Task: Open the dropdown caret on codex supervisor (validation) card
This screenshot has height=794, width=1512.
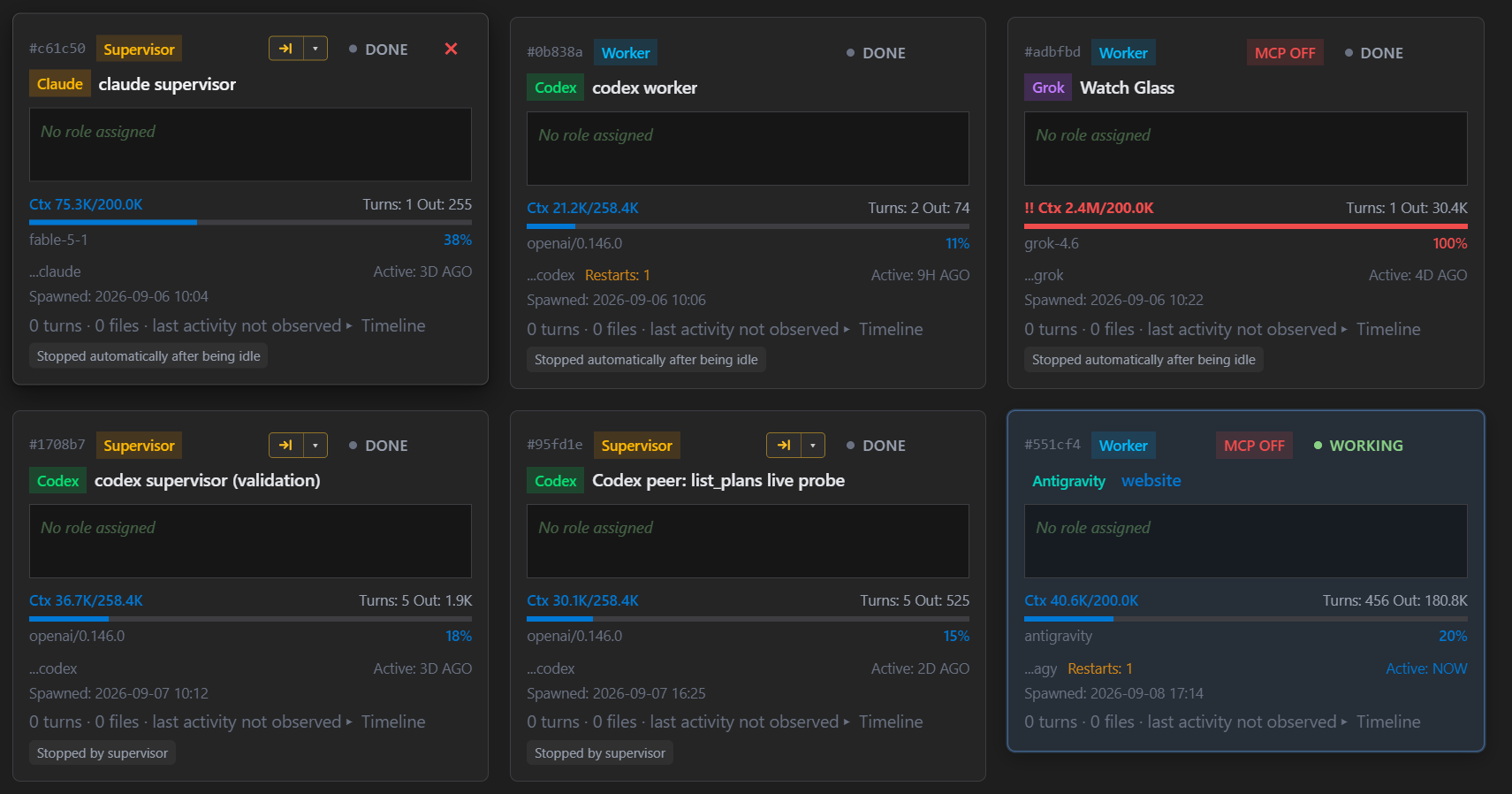Action: click(x=315, y=445)
